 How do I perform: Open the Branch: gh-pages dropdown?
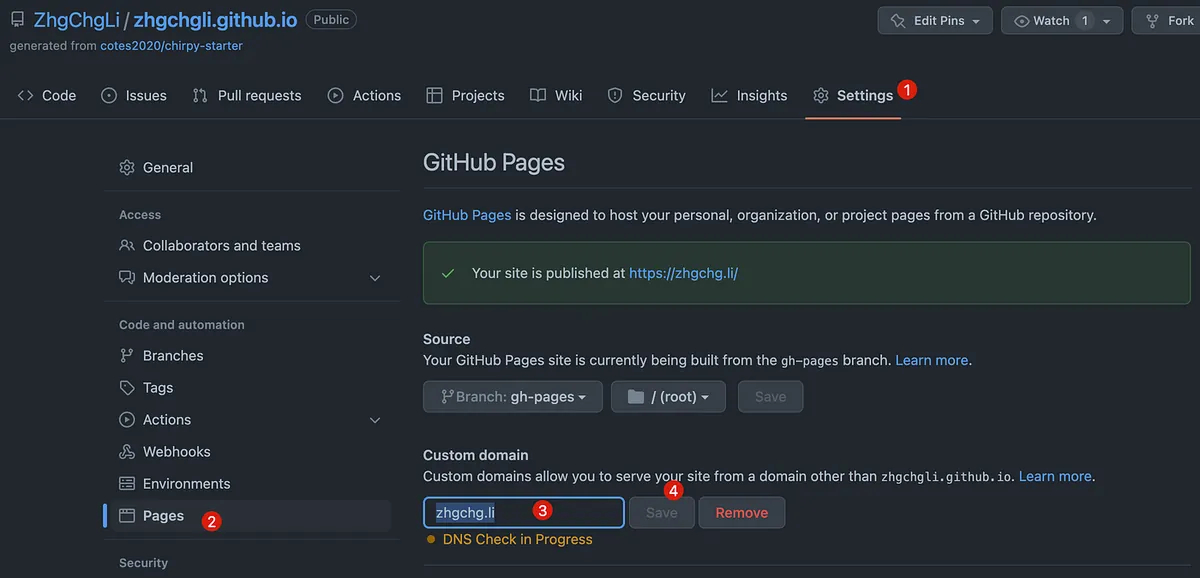click(513, 397)
